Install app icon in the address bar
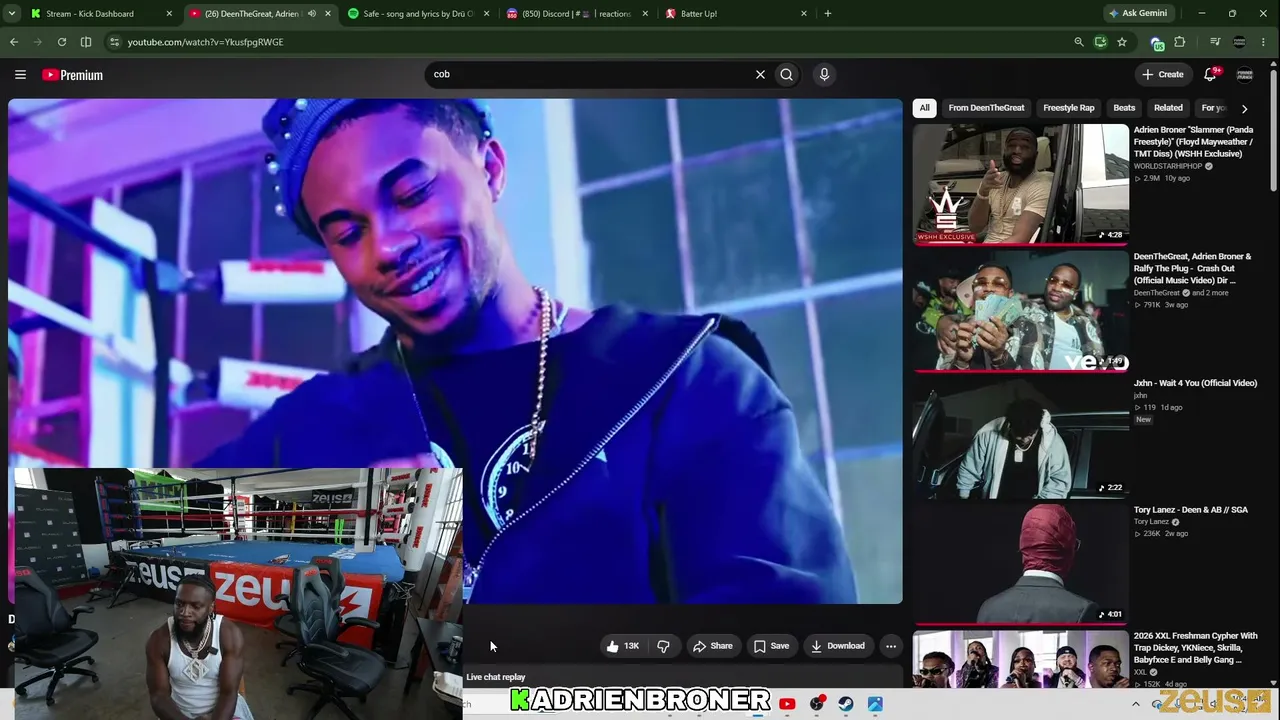 [x=1100, y=42]
